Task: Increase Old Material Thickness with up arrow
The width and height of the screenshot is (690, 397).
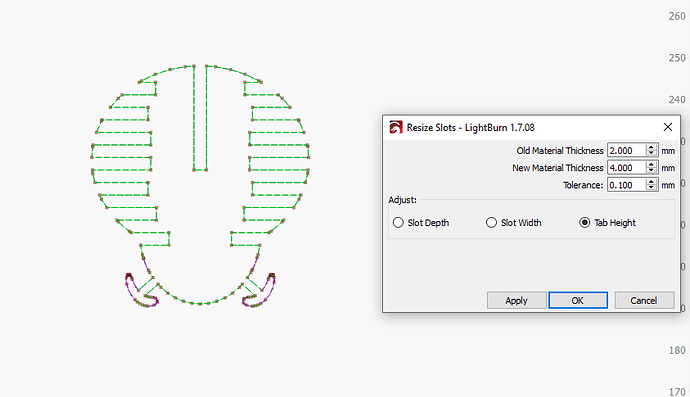Action: 651,147
